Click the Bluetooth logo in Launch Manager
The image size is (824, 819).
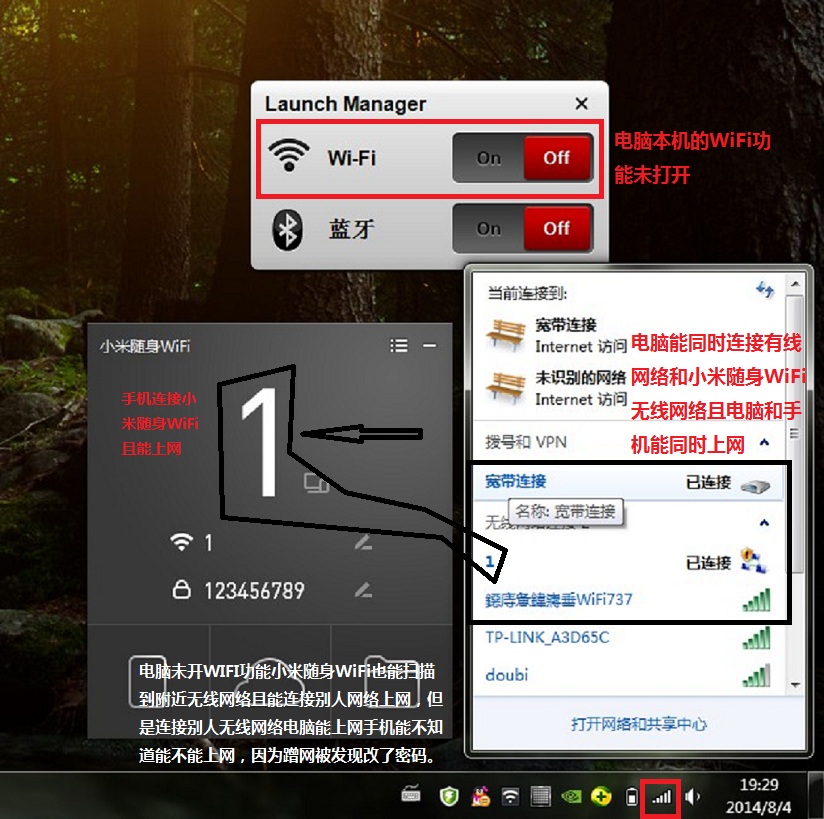[287, 230]
